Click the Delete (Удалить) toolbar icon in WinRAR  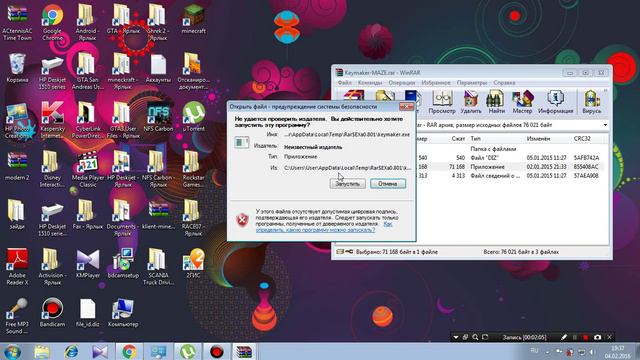471,102
